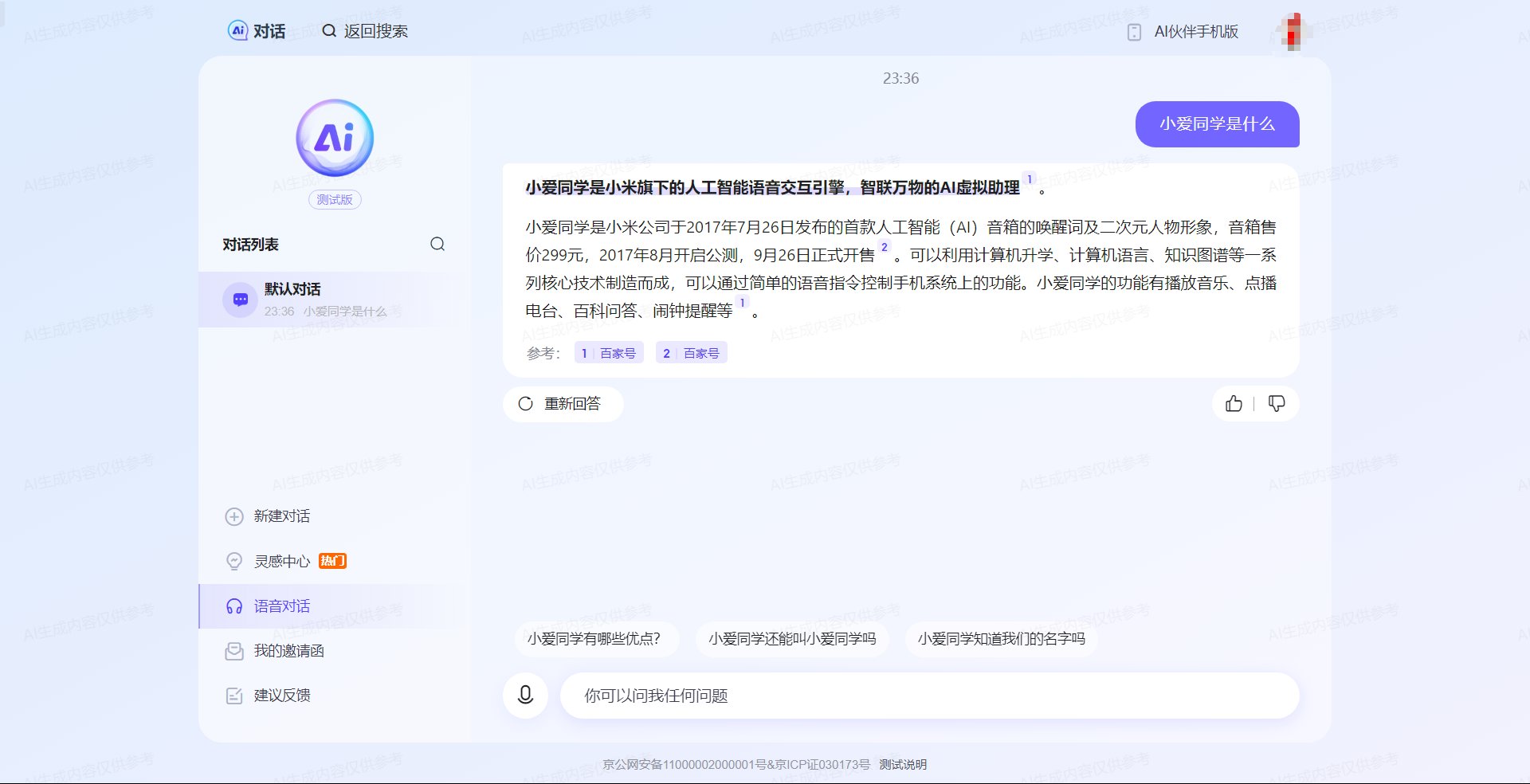
Task: Click the user avatar at top right
Action: point(1293,32)
